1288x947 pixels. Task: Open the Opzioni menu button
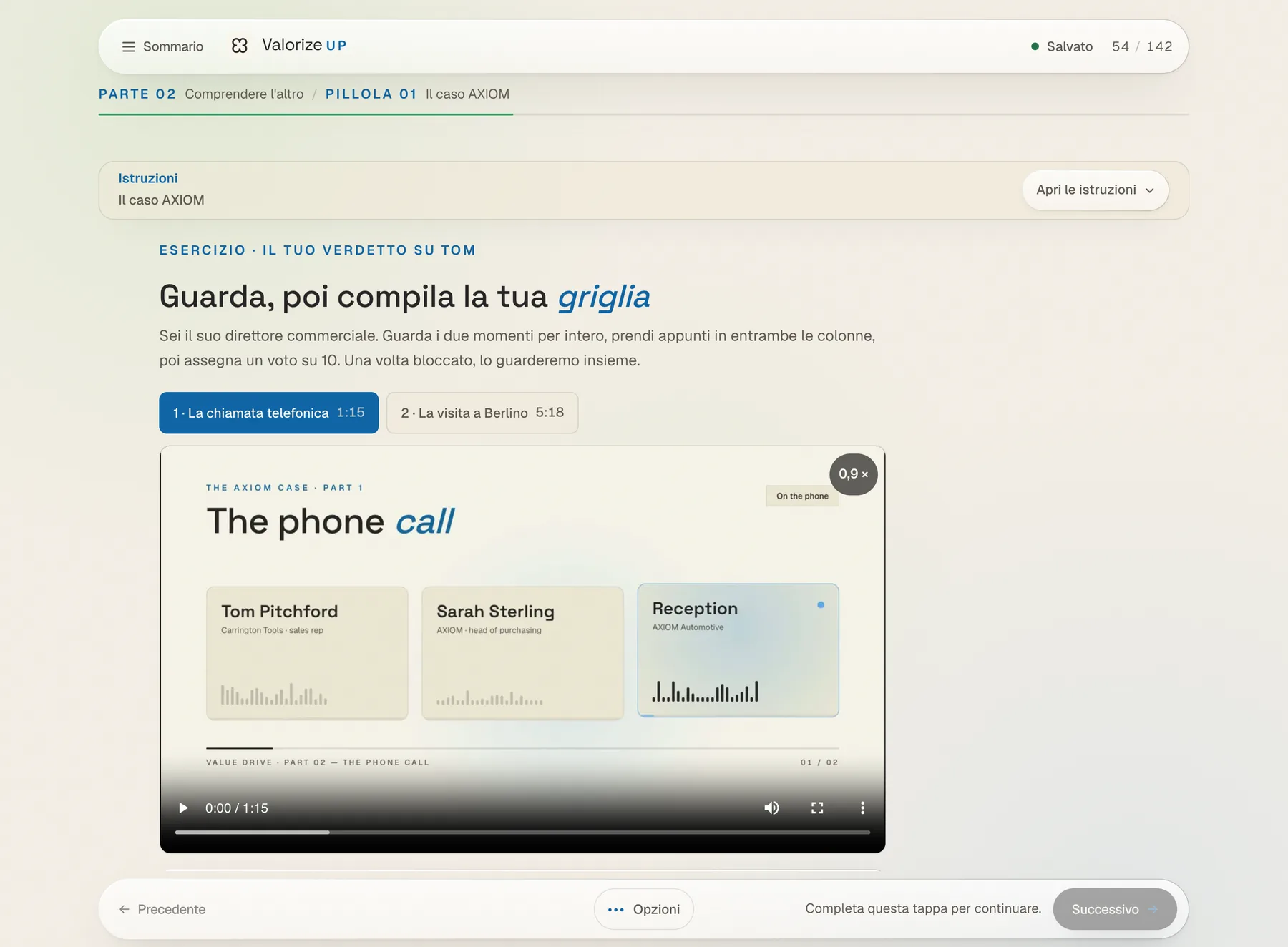click(643, 909)
